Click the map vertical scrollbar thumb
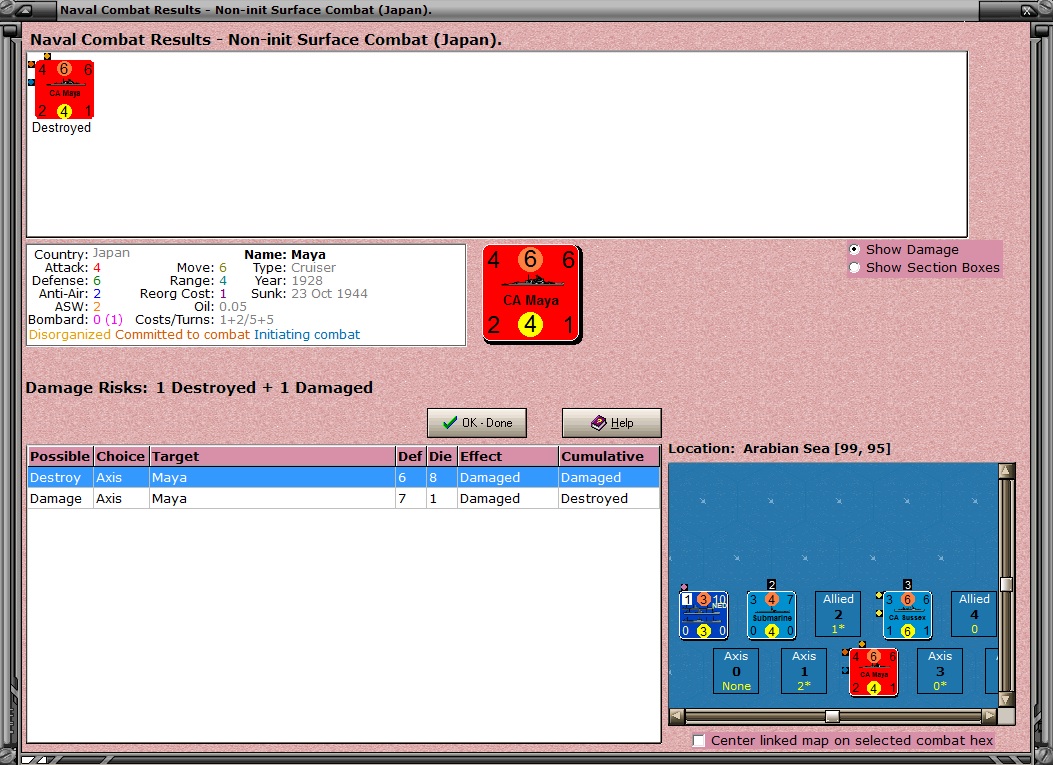1053x765 pixels. [x=1006, y=584]
